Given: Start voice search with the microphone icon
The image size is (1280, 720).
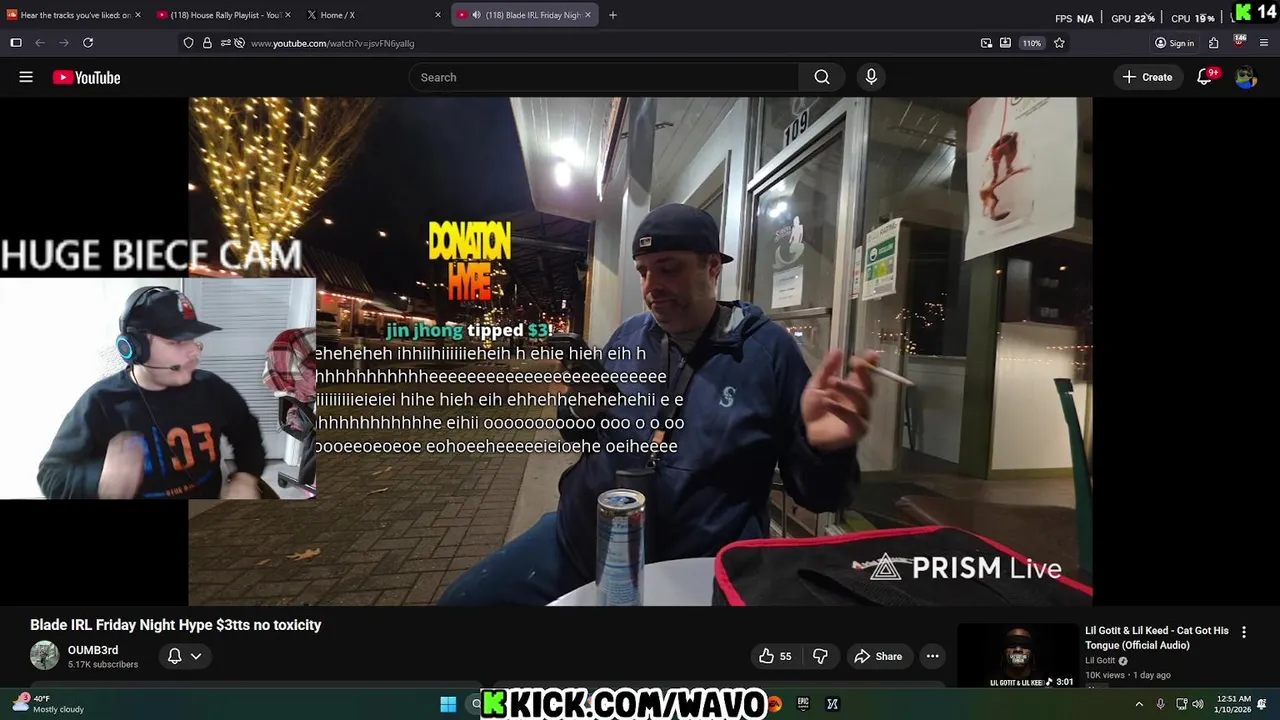Looking at the screenshot, I should pyautogui.click(x=871, y=77).
